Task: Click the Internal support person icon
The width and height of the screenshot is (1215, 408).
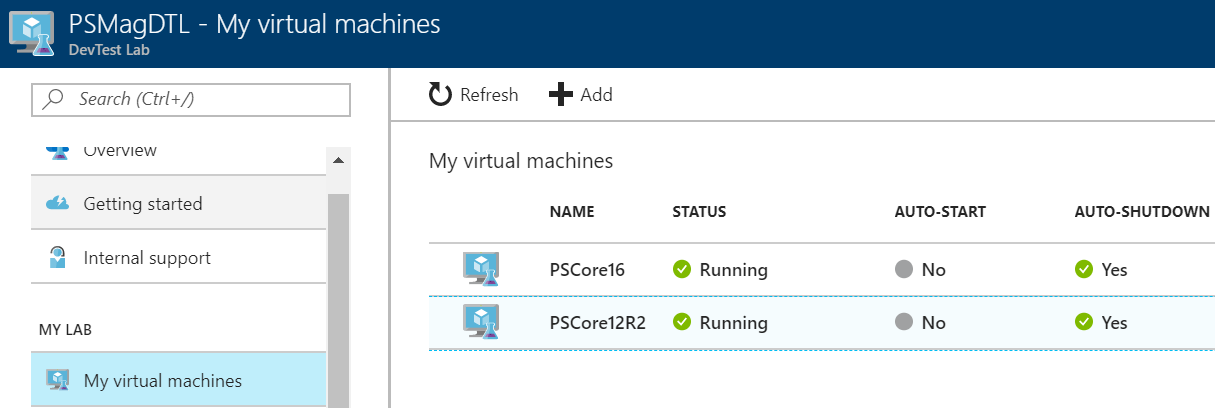Action: [x=58, y=258]
